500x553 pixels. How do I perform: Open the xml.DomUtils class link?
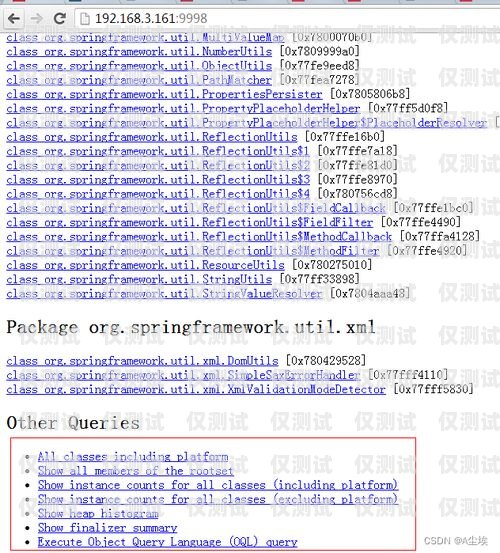click(142, 361)
